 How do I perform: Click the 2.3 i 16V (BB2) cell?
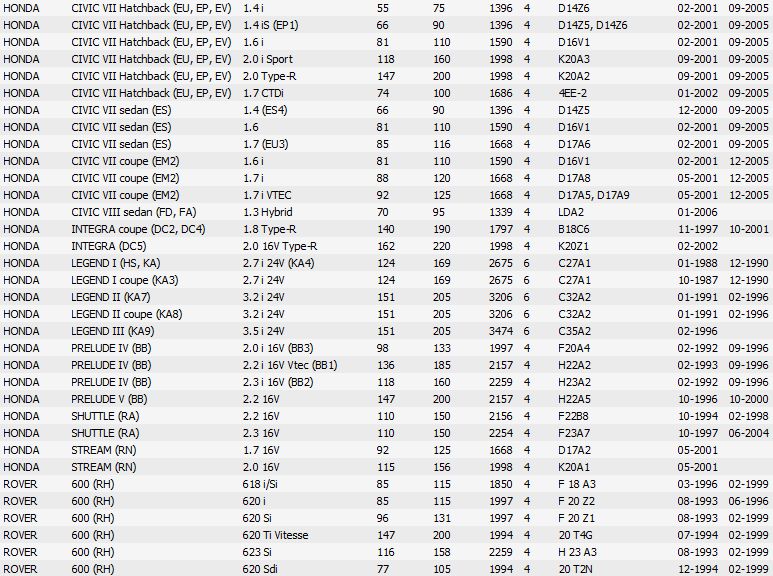(x=278, y=383)
